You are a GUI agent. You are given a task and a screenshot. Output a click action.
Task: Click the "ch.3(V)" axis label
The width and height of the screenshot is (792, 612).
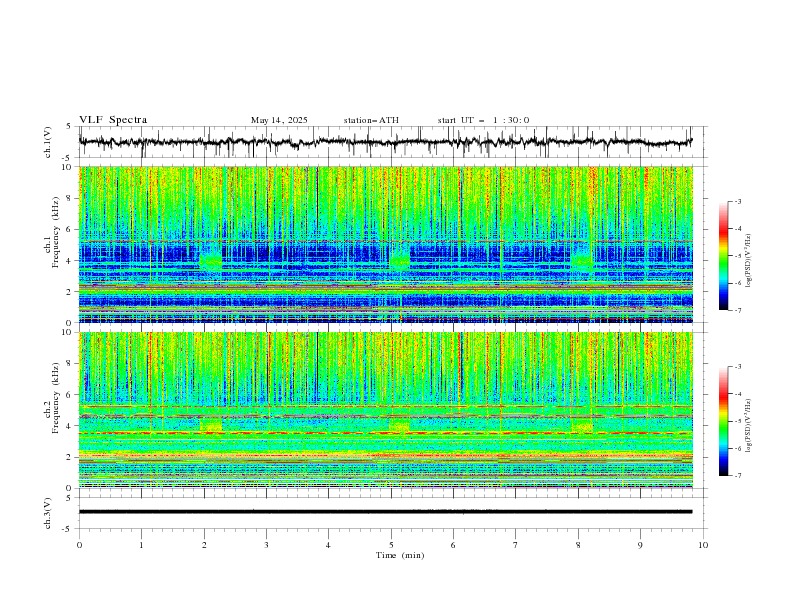(x=48, y=513)
